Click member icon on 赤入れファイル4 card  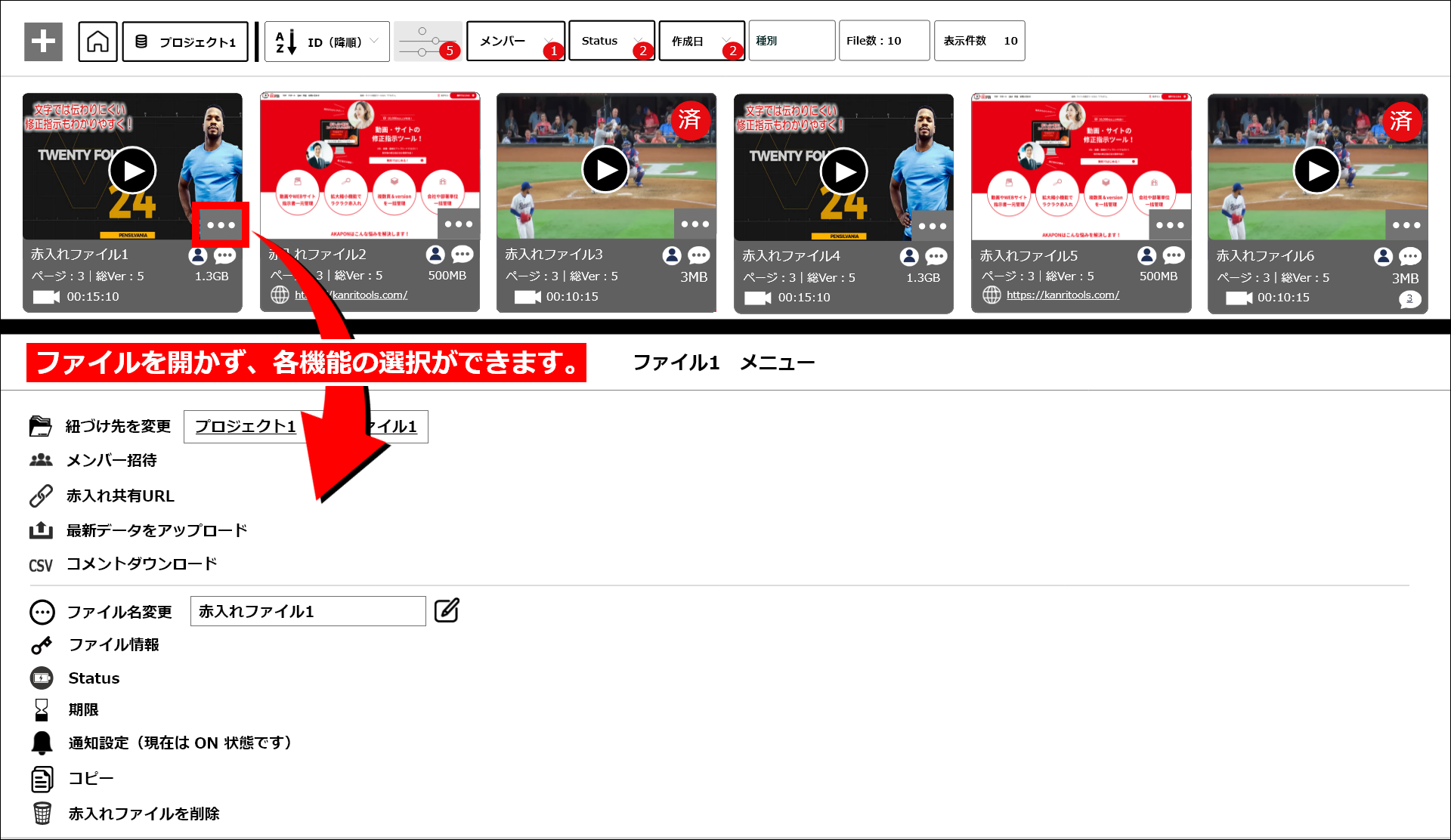click(909, 257)
